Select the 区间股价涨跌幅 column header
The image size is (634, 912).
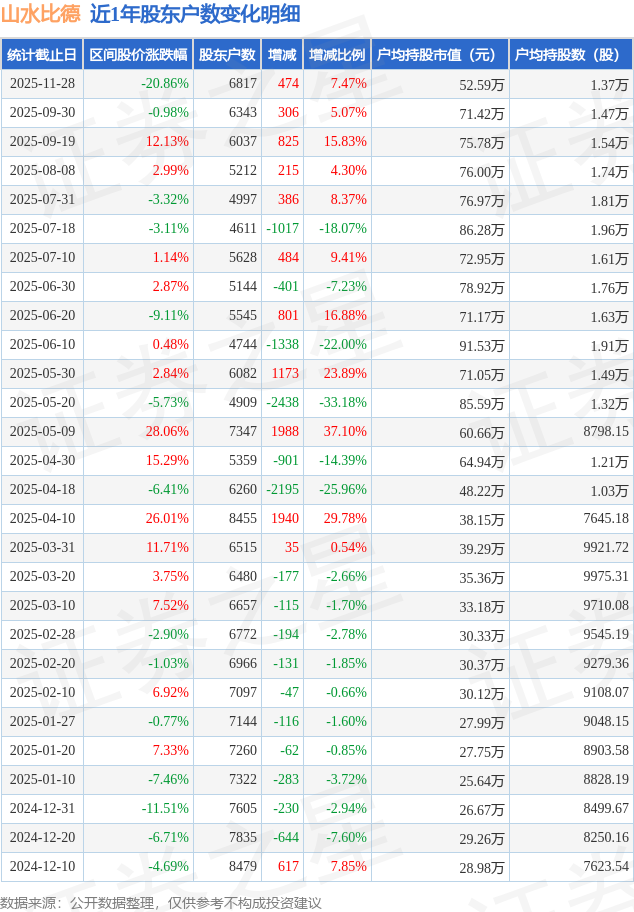(x=138, y=55)
